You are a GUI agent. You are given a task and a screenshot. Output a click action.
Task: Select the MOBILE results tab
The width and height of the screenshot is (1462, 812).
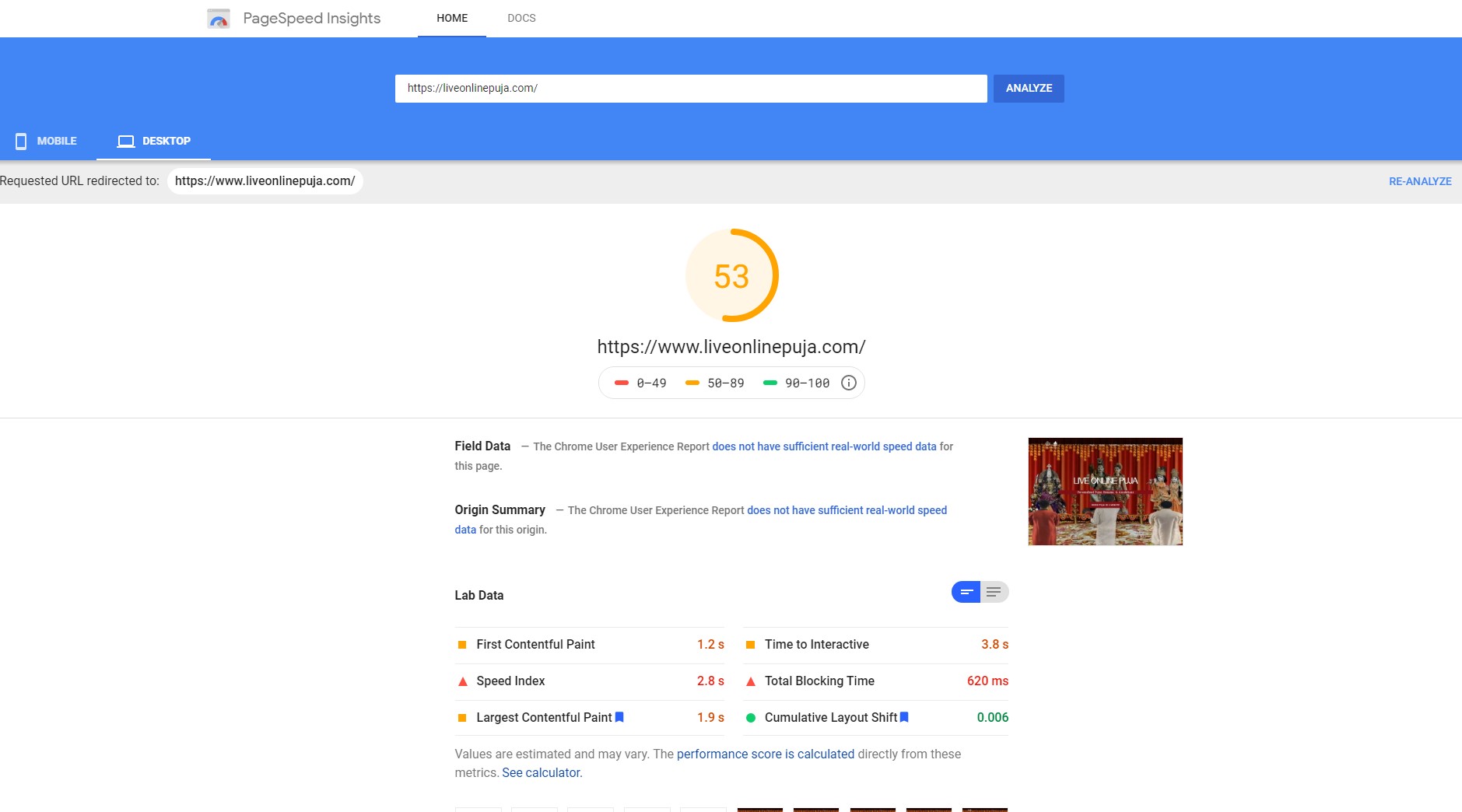click(47, 141)
